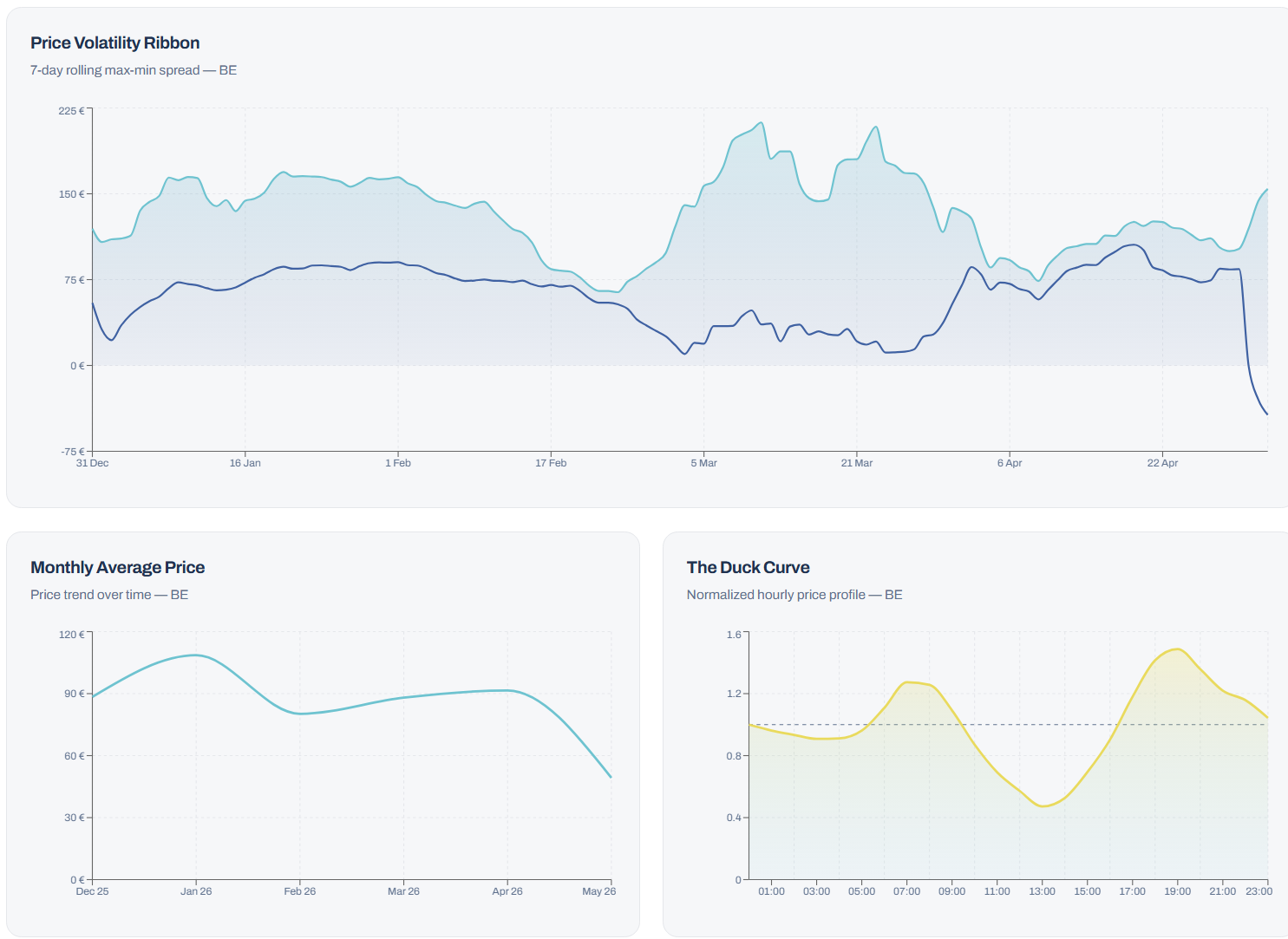Click the 1 Feb date label

point(398,463)
